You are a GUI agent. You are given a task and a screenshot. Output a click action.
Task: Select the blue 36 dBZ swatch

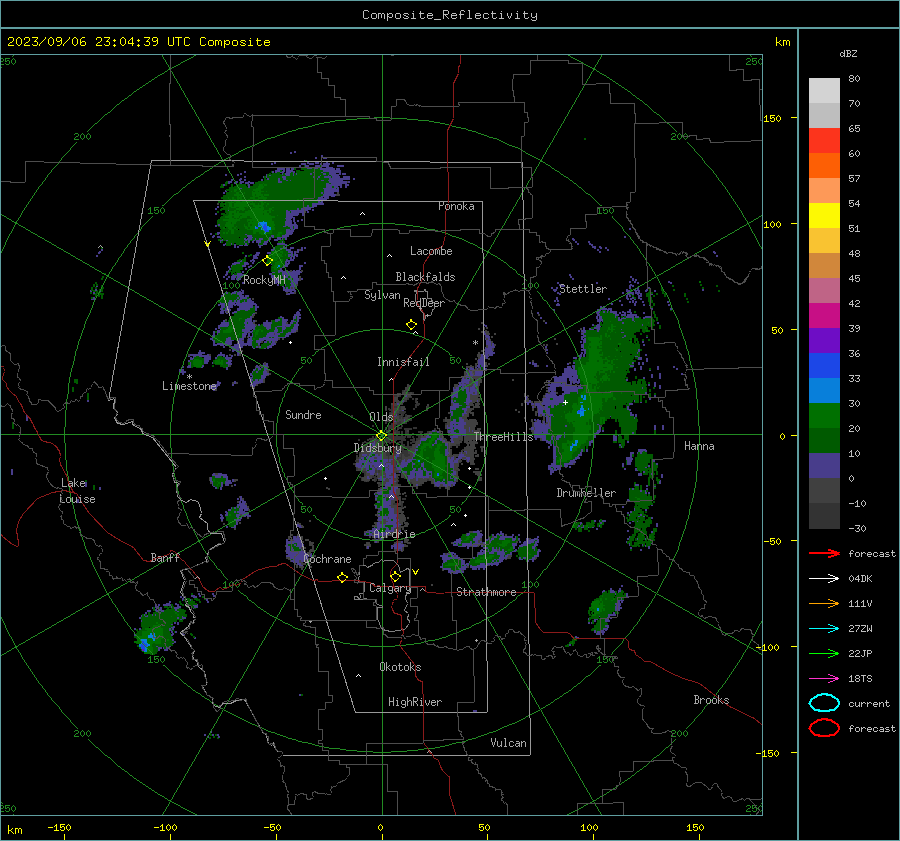[x=824, y=365]
